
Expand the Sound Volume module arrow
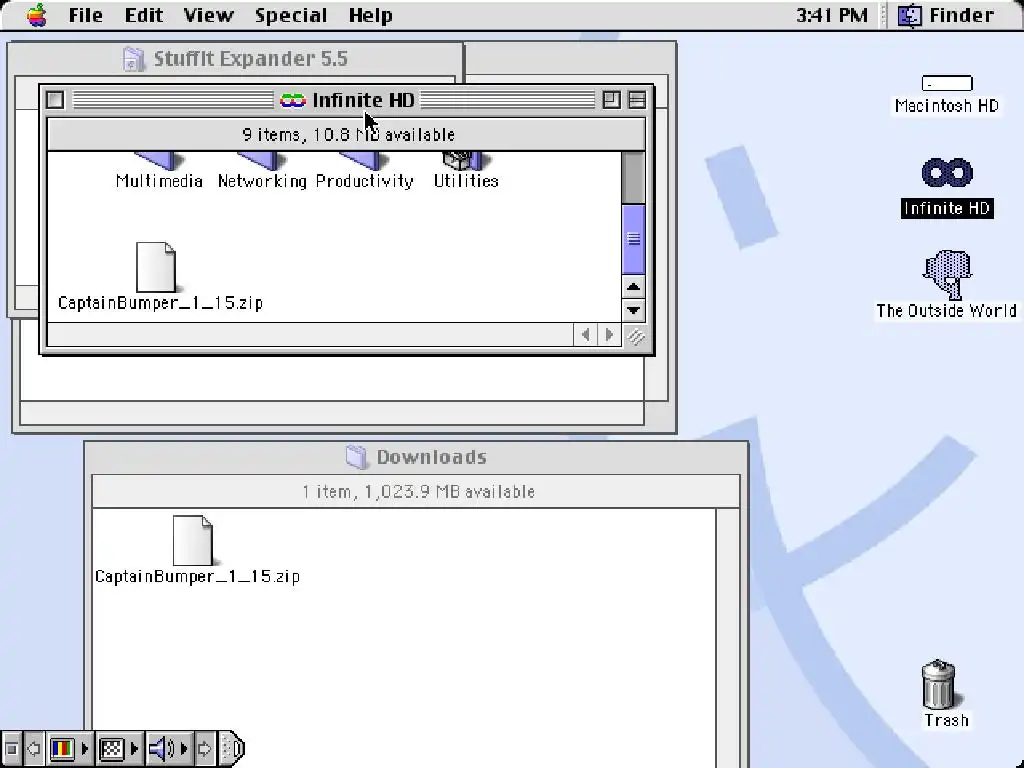tap(184, 748)
